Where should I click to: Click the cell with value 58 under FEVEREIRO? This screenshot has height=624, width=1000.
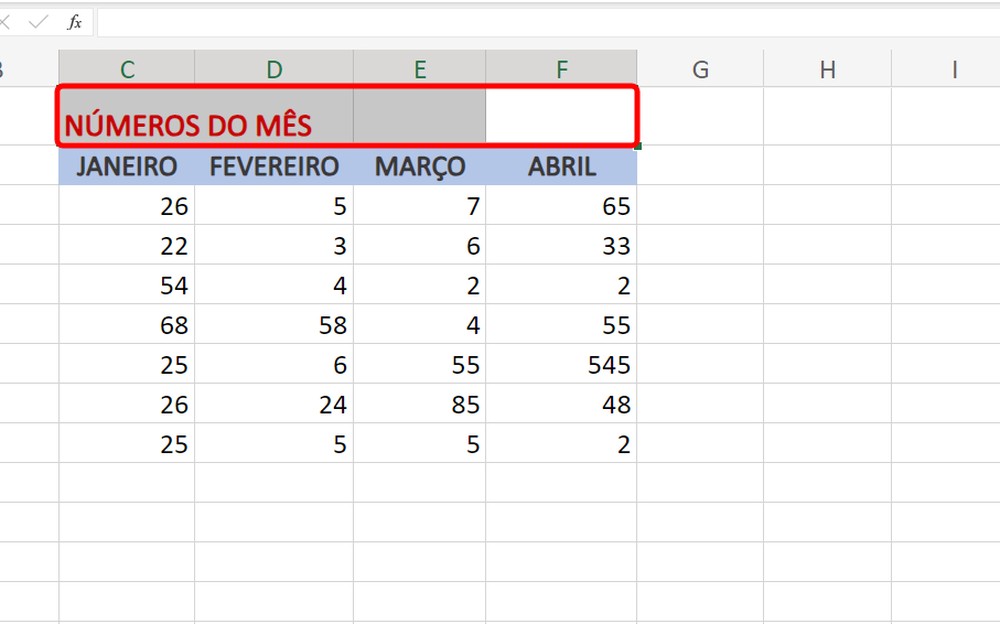[x=273, y=325]
